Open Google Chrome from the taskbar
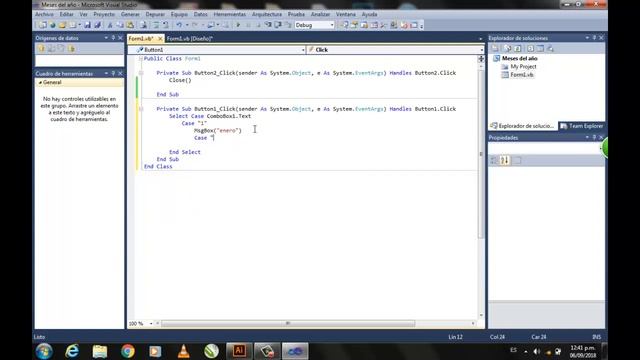 click(128, 351)
